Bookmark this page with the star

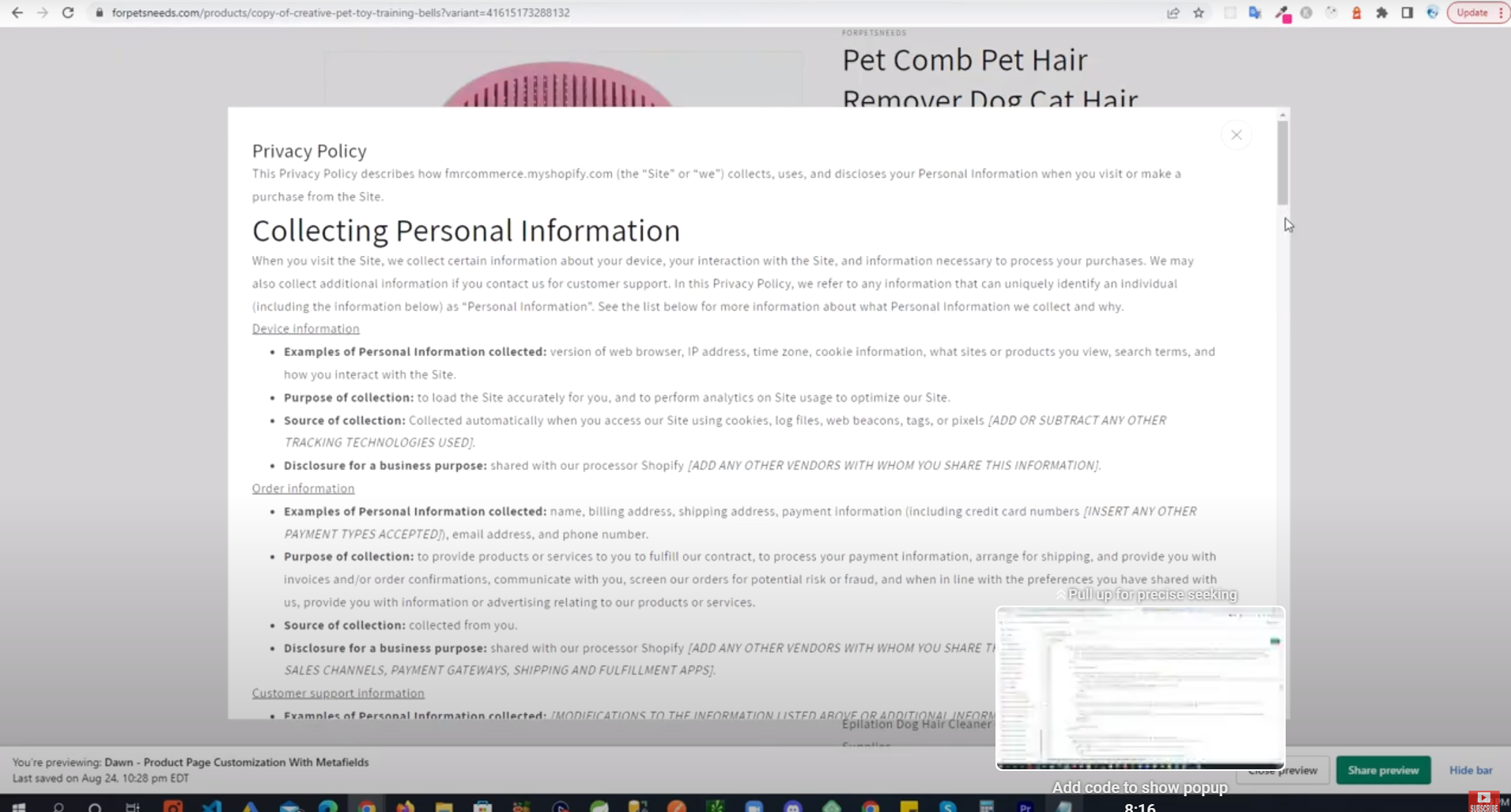click(x=1199, y=13)
